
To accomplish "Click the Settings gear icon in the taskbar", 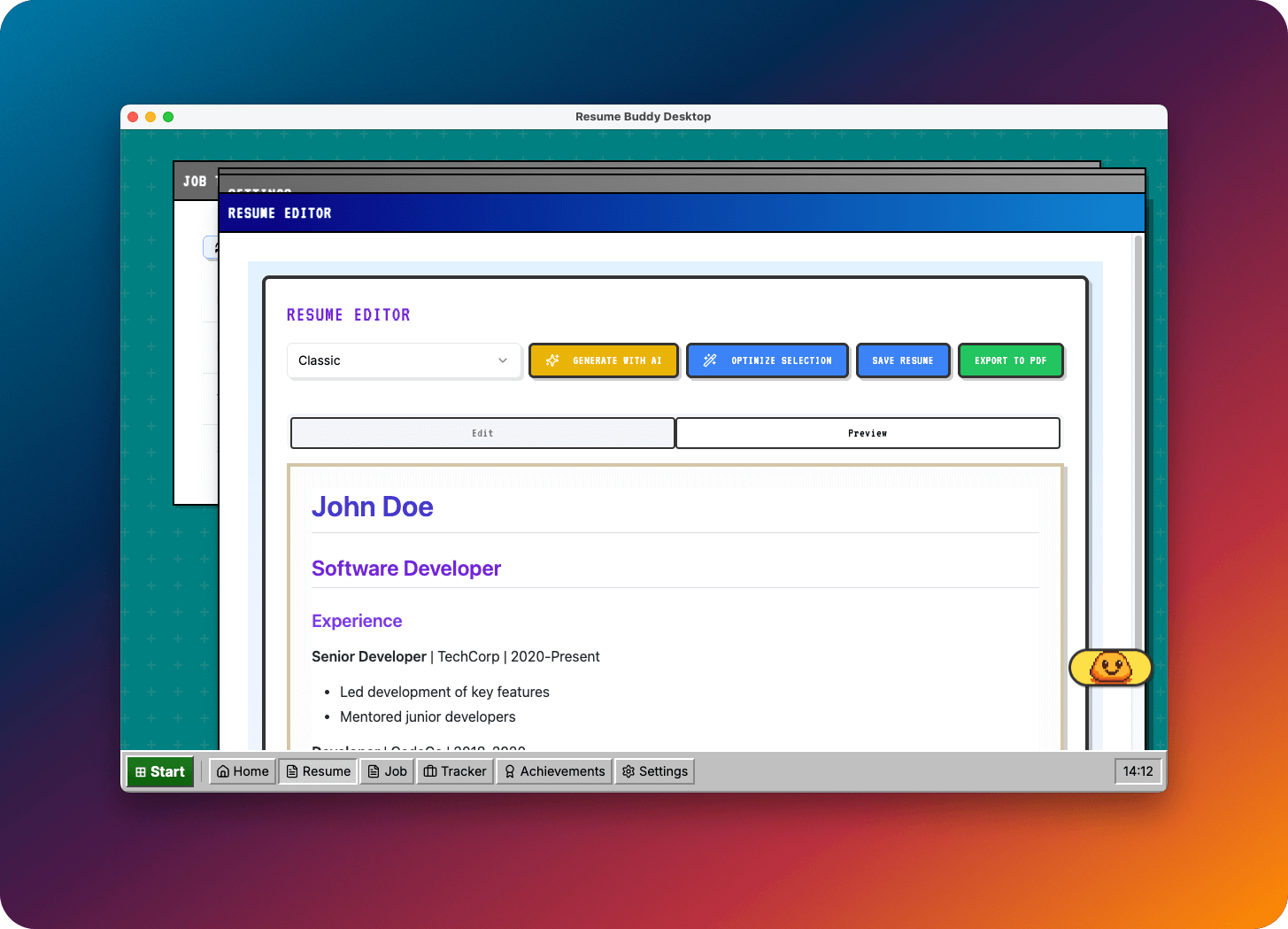I will tap(629, 771).
